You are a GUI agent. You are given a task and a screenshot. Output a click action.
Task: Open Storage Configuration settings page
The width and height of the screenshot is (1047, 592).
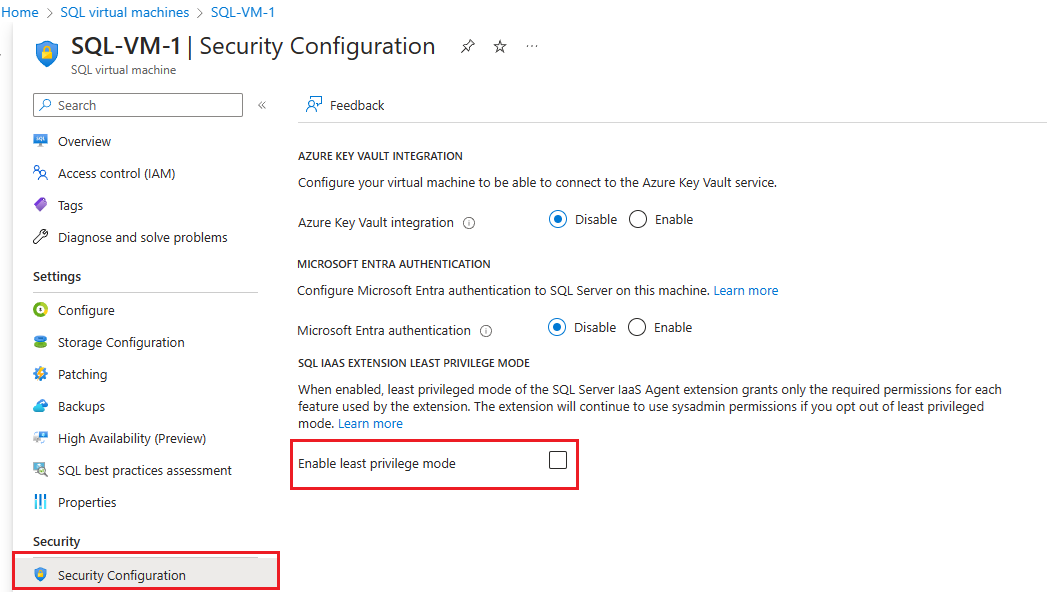(121, 342)
